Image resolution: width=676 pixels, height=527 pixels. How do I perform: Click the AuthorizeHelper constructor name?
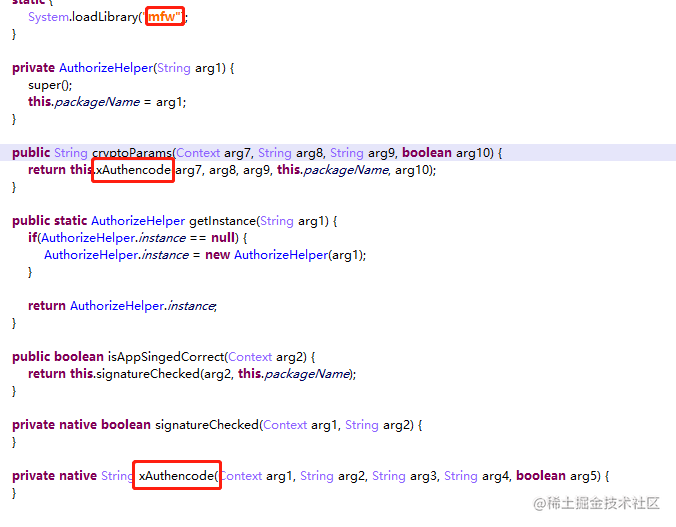(106, 68)
